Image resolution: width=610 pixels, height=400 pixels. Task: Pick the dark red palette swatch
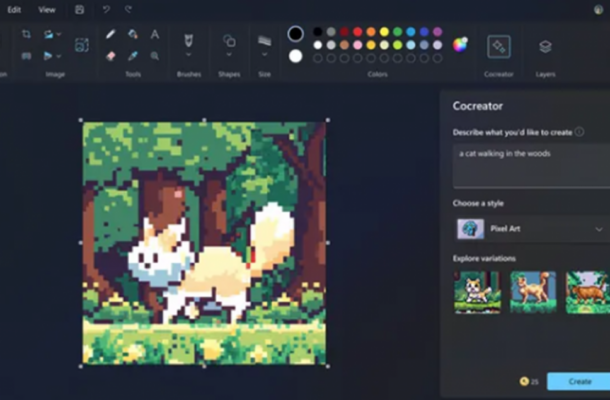pyautogui.click(x=344, y=32)
